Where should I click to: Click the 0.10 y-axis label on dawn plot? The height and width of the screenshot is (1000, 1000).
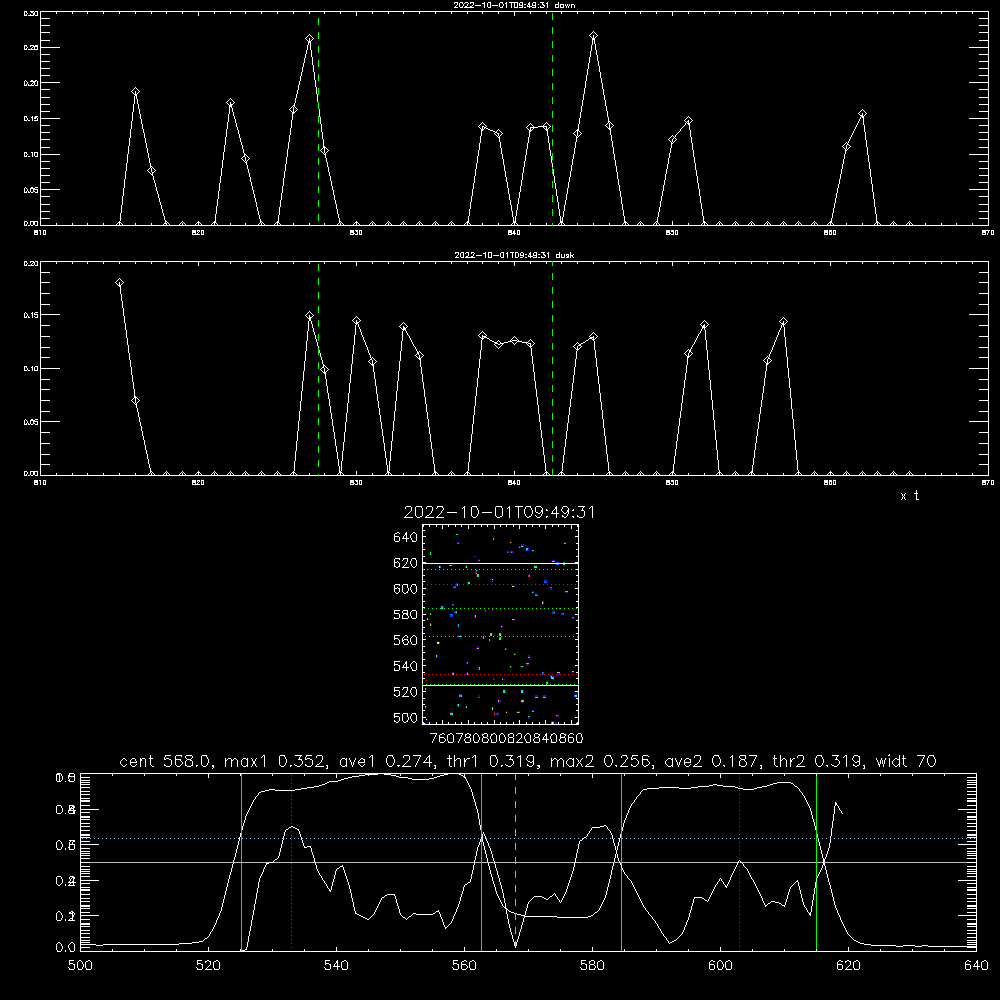click(x=31, y=154)
